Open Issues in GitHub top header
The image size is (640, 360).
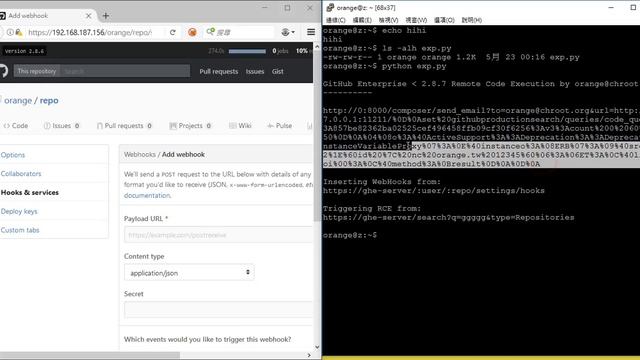(255, 71)
